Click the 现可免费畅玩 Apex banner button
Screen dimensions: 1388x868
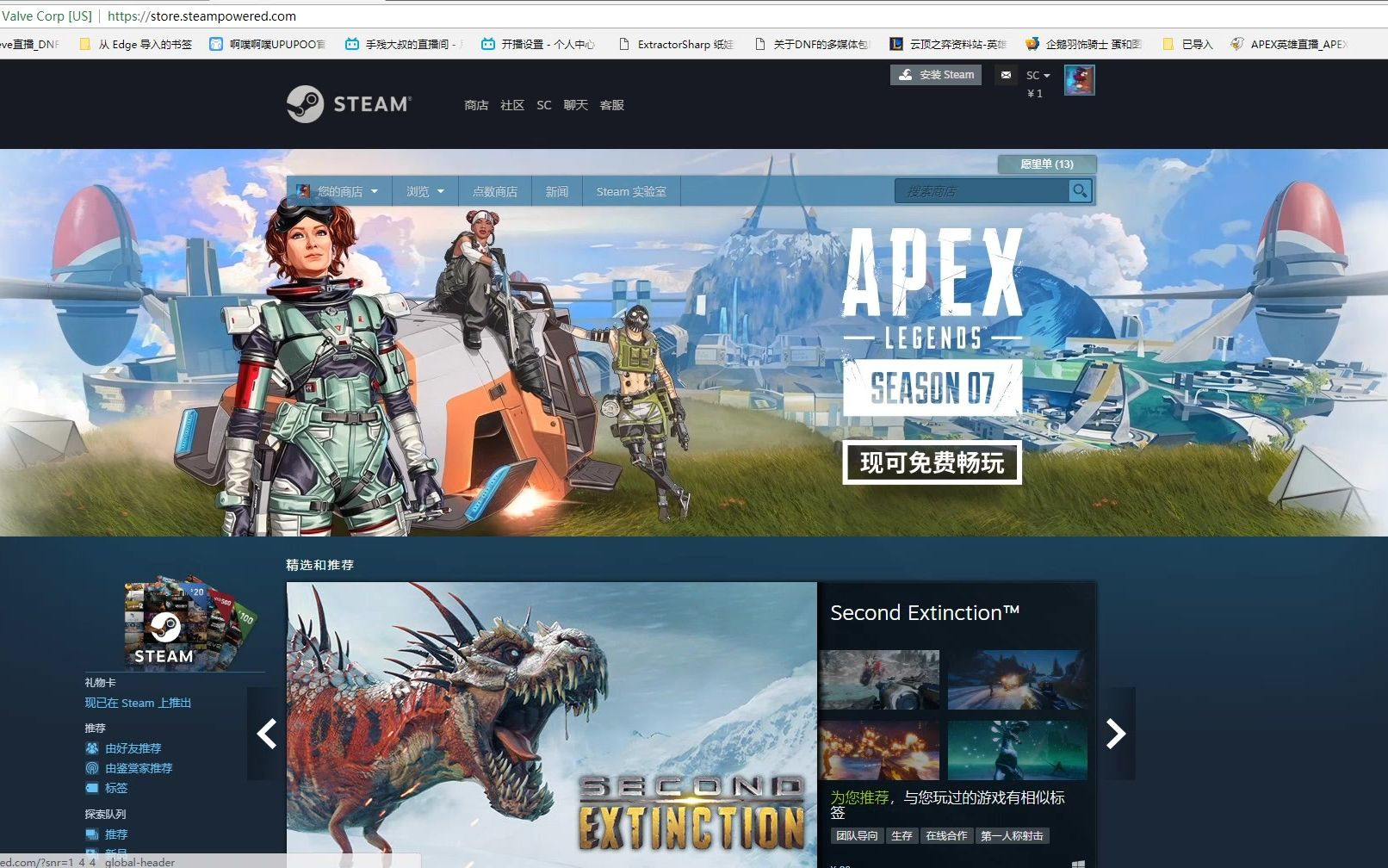click(x=932, y=462)
